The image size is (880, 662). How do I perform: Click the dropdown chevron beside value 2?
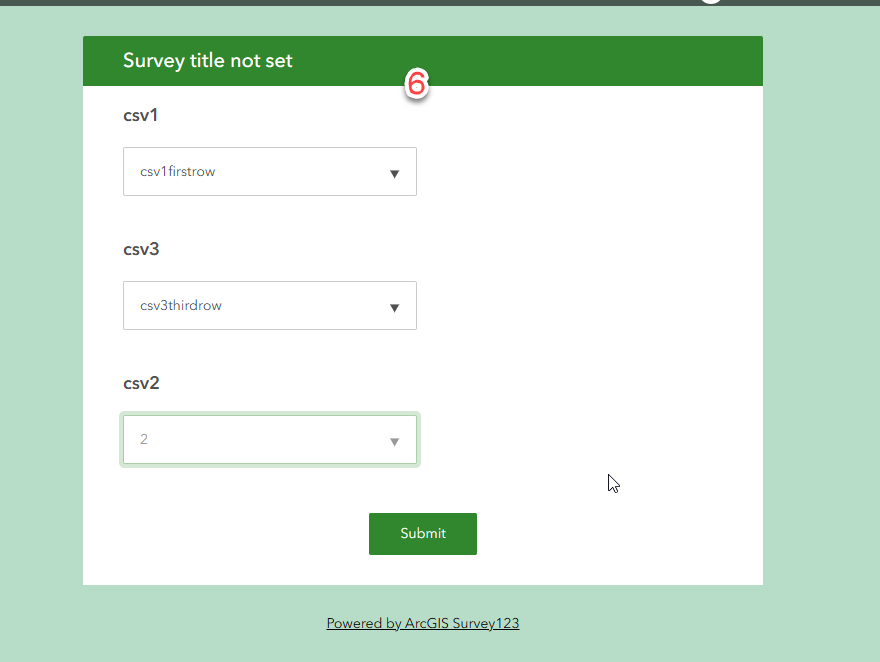coord(394,439)
